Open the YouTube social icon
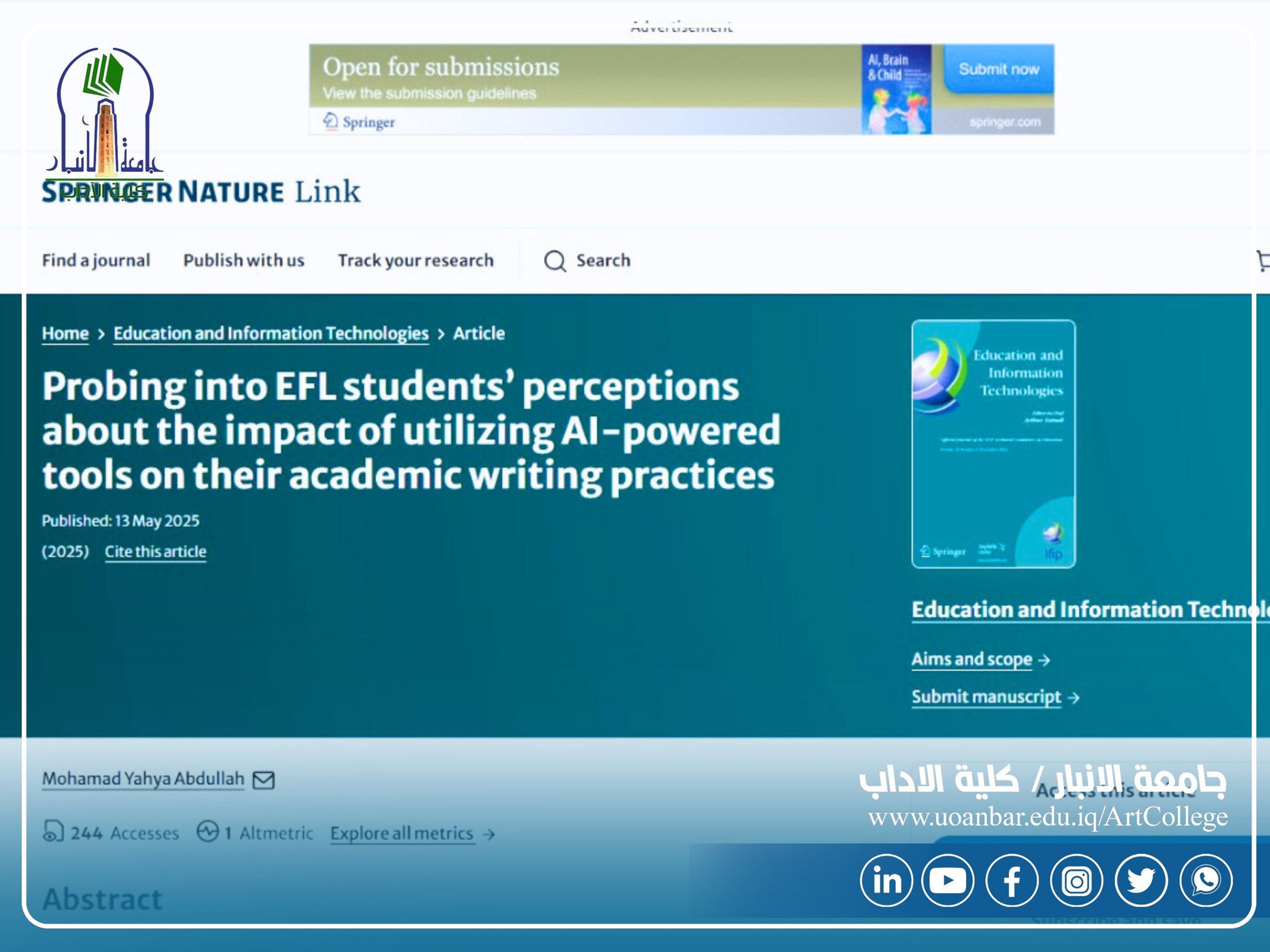Viewport: 1270px width, 952px height. [x=948, y=880]
